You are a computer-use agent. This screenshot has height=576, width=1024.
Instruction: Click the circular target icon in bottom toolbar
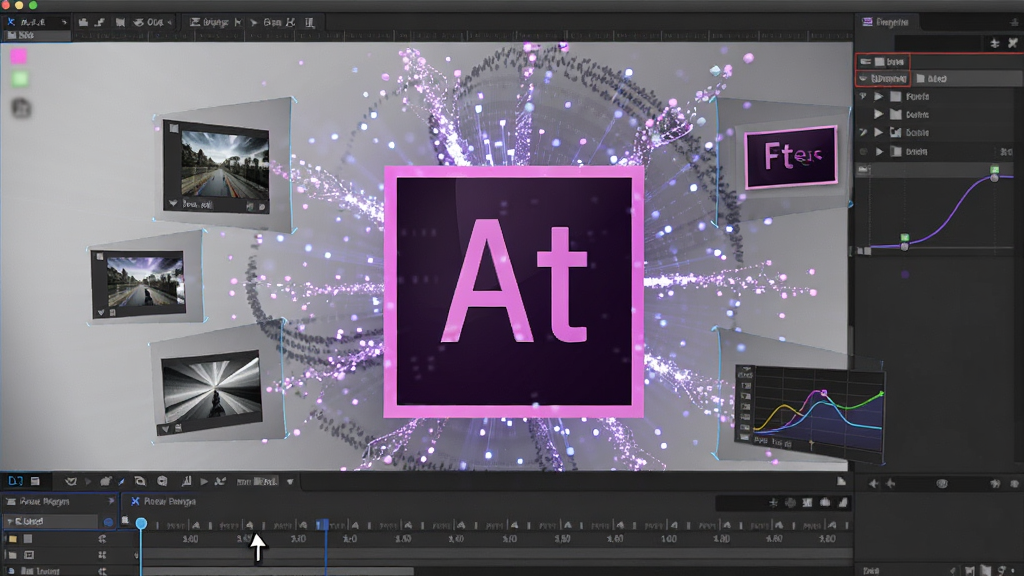pos(162,481)
